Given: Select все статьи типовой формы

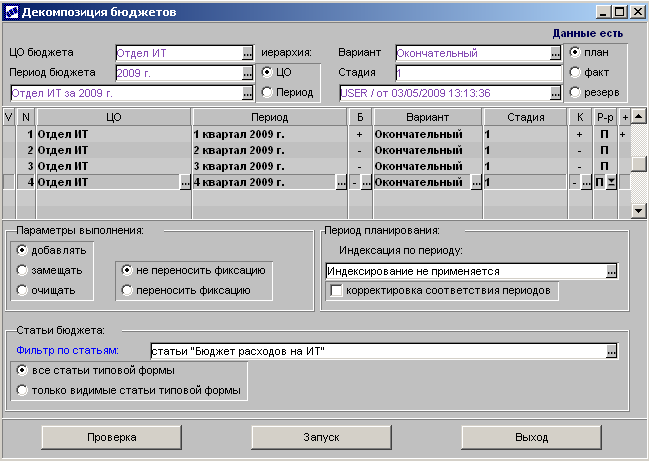Looking at the screenshot, I should 22,370.
